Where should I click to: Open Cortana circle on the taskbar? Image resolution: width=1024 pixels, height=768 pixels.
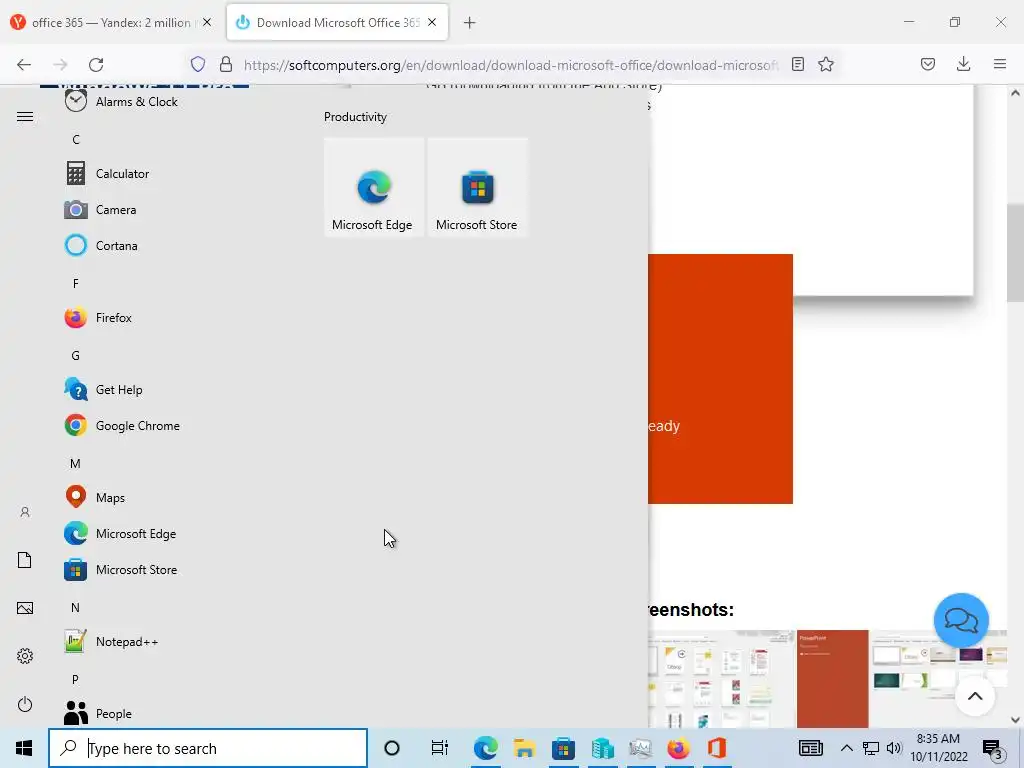[x=392, y=748]
